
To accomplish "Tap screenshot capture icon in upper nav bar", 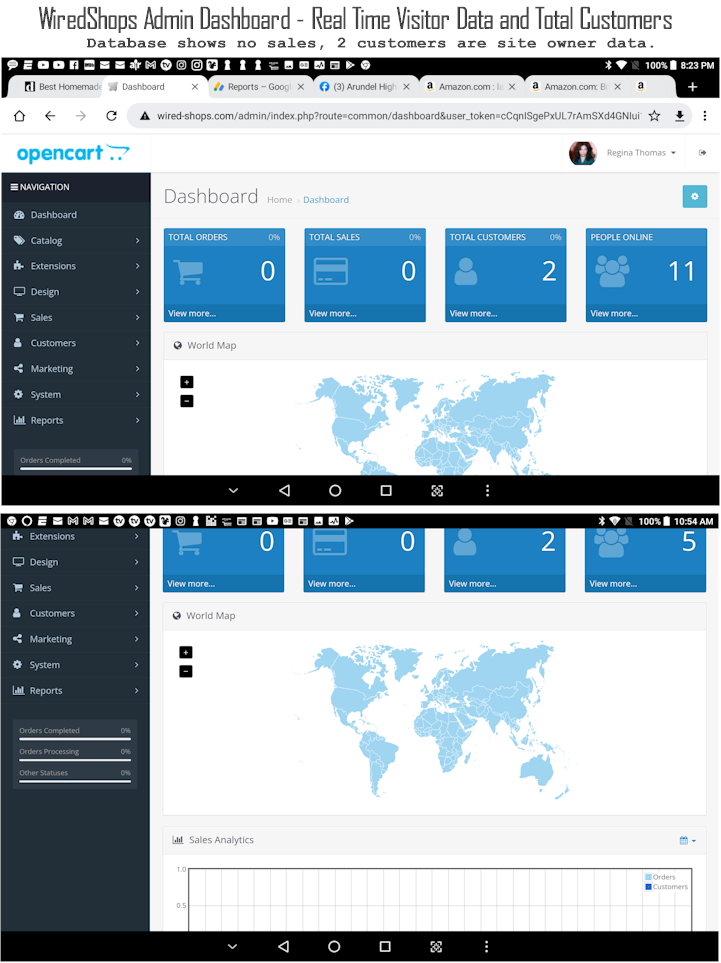I will click(x=437, y=491).
